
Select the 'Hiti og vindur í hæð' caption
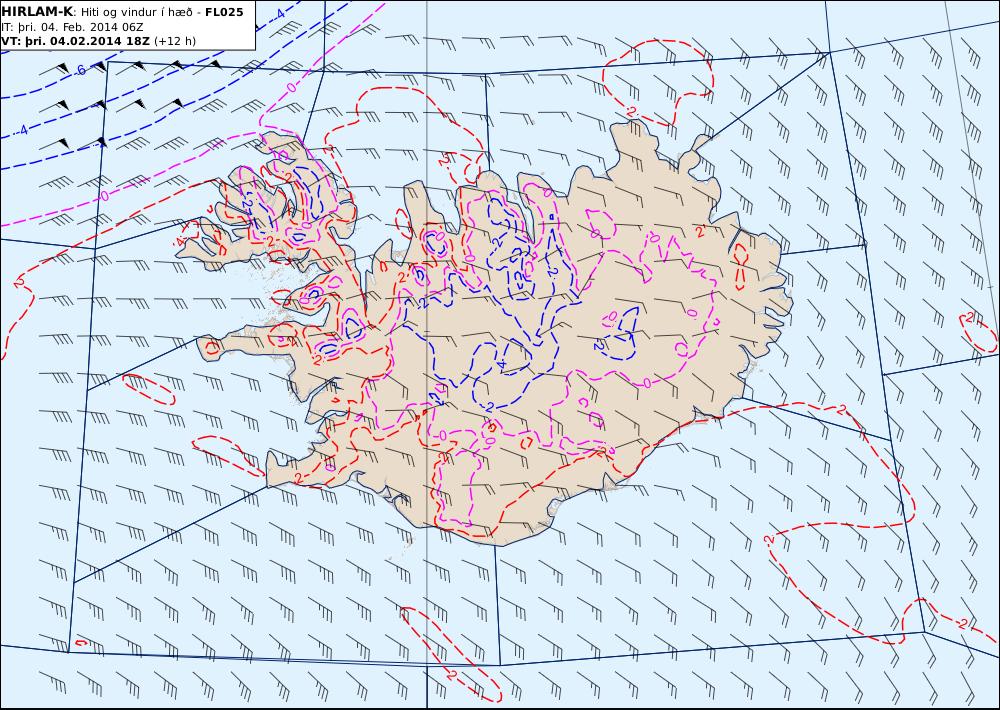tap(137, 12)
